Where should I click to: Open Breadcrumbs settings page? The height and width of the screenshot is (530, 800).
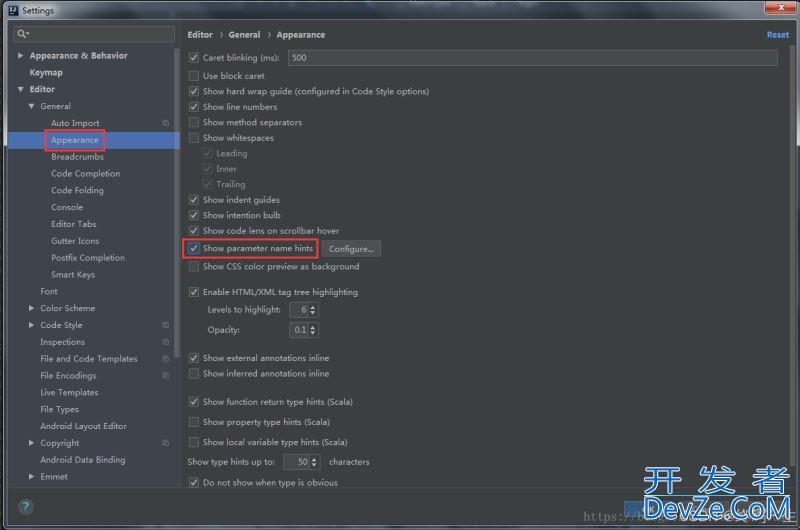[77, 157]
